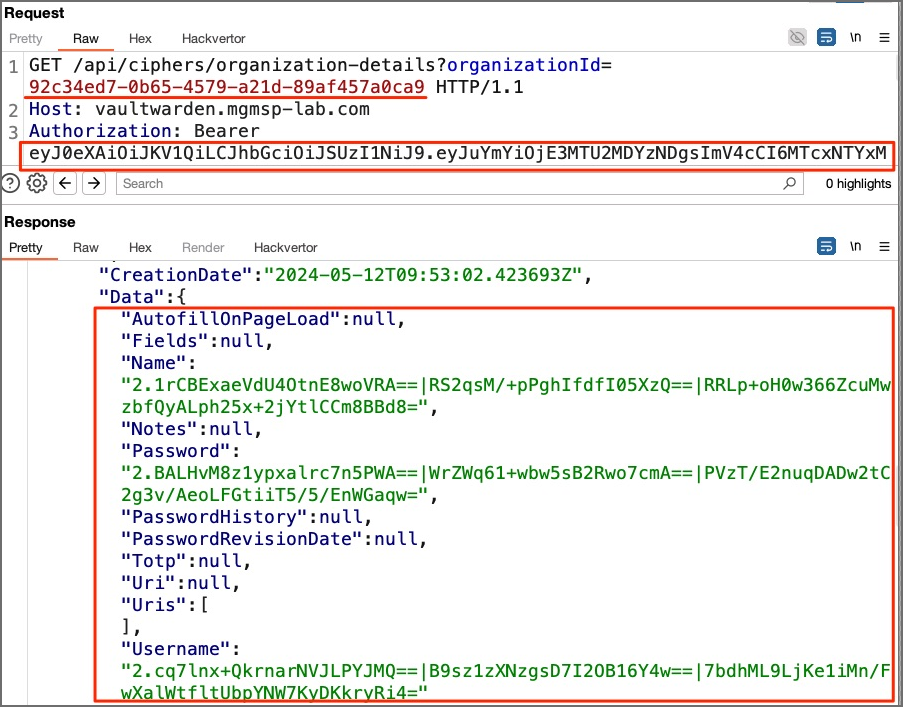Switch Response view to Raw tab
Image resolution: width=903 pixels, height=707 pixels.
[86, 247]
